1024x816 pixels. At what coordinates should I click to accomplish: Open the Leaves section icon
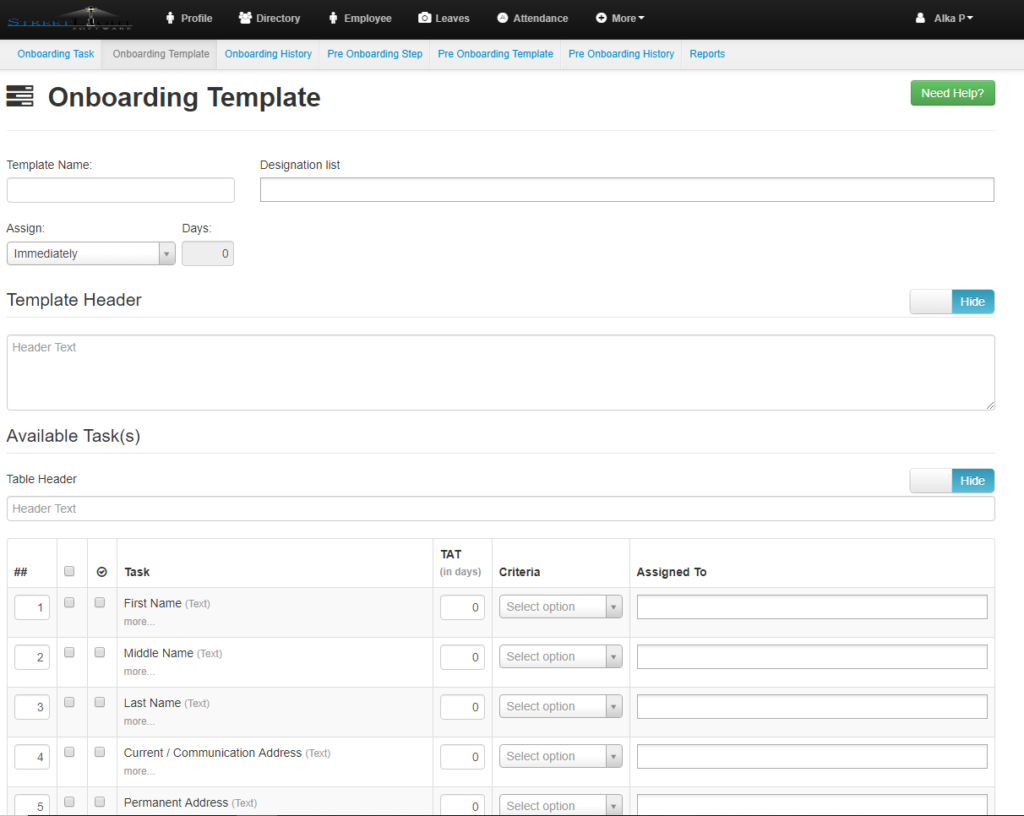coord(424,17)
